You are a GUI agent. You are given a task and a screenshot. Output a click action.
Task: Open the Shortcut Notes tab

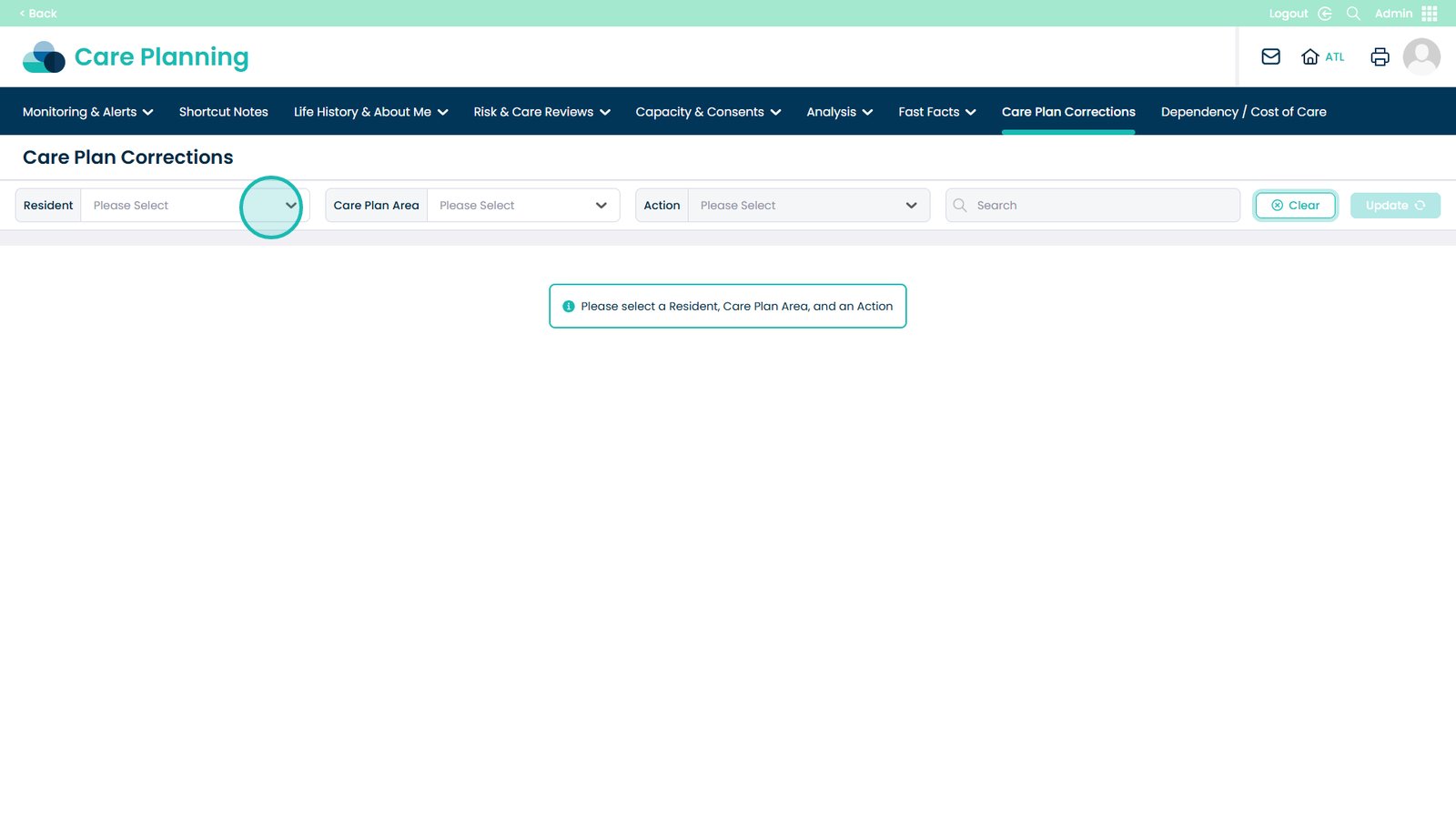pyautogui.click(x=224, y=112)
